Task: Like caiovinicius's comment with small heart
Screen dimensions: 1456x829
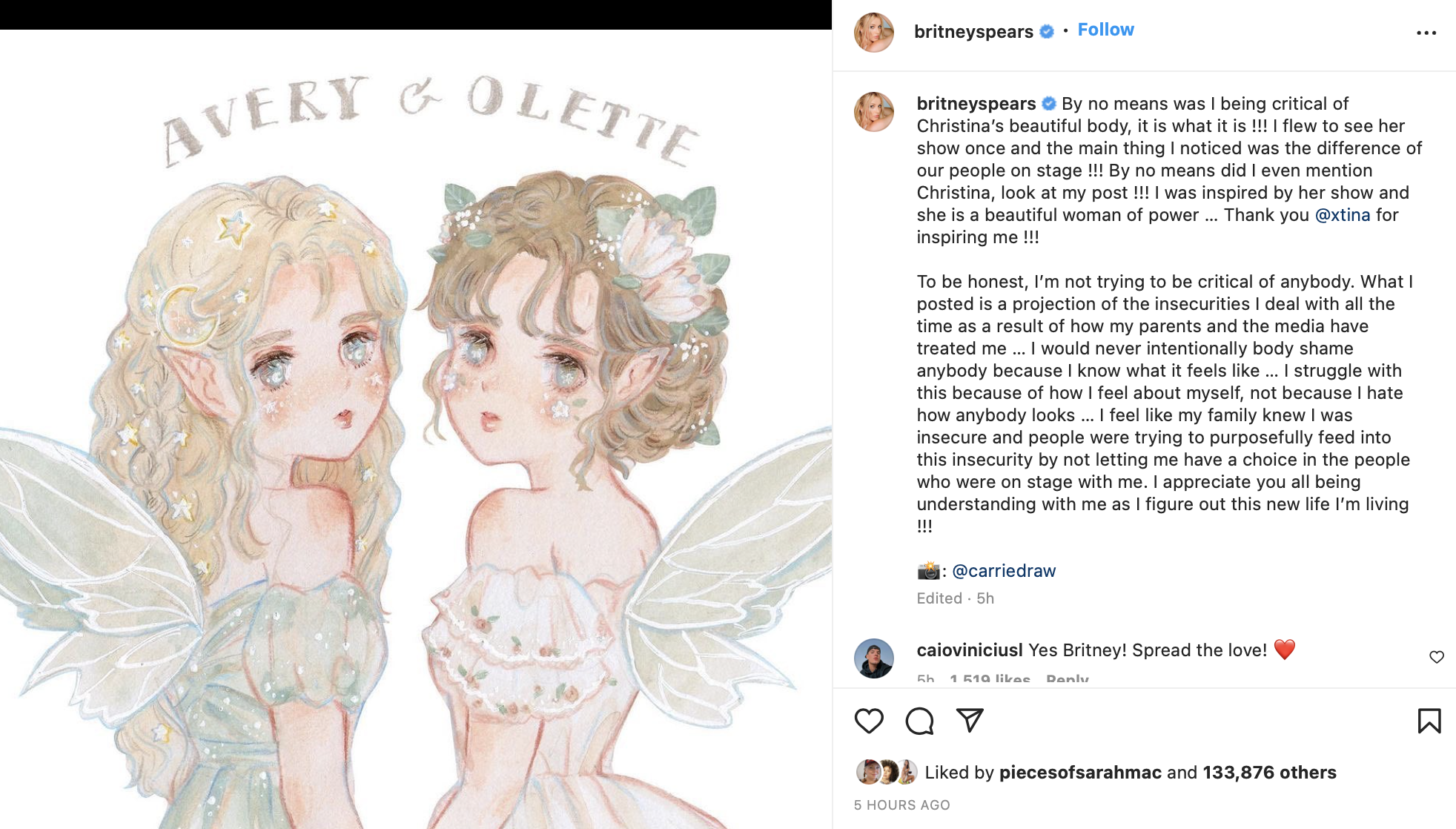Action: 1437,657
